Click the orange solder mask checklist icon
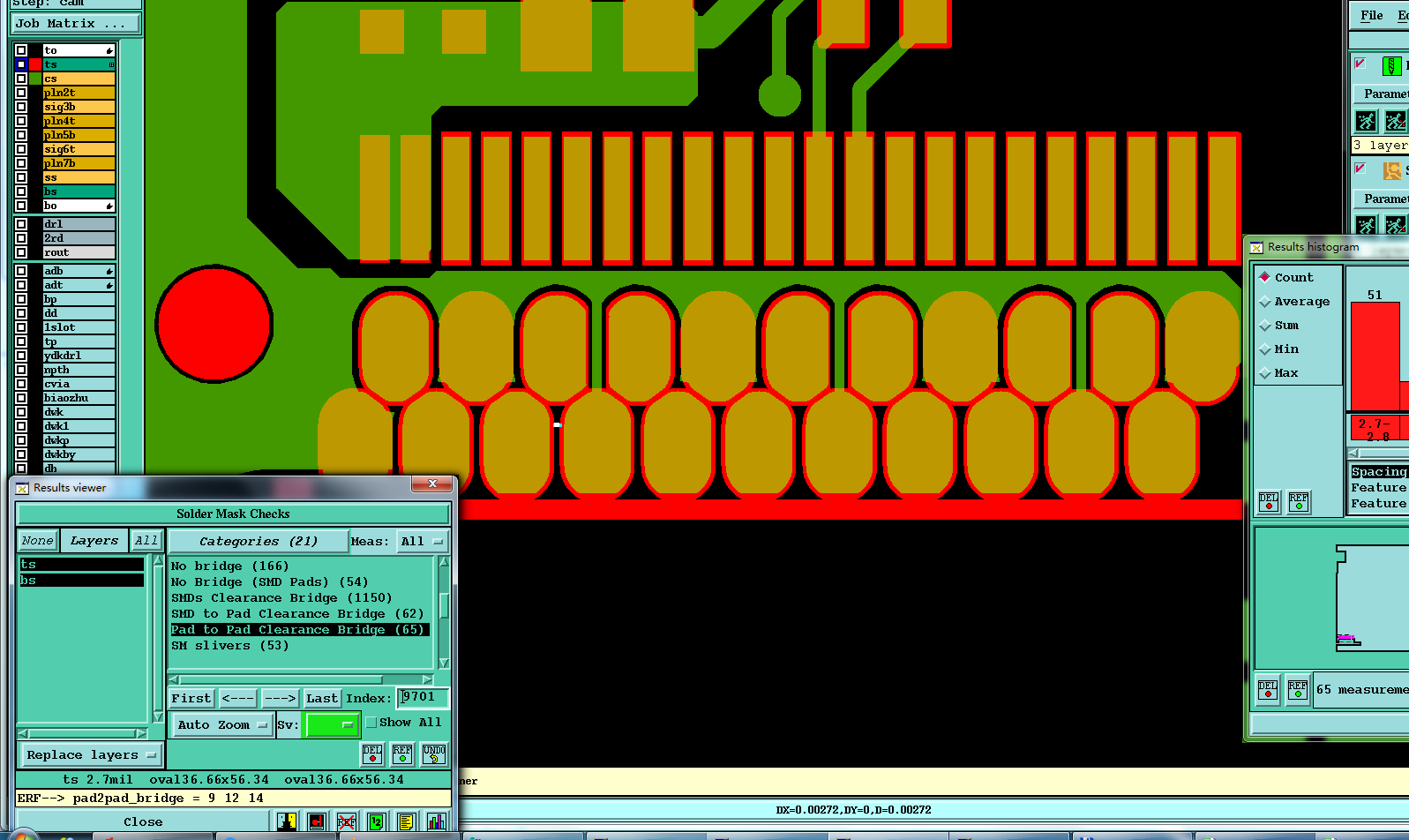The width and height of the screenshot is (1409, 840). 1391,170
